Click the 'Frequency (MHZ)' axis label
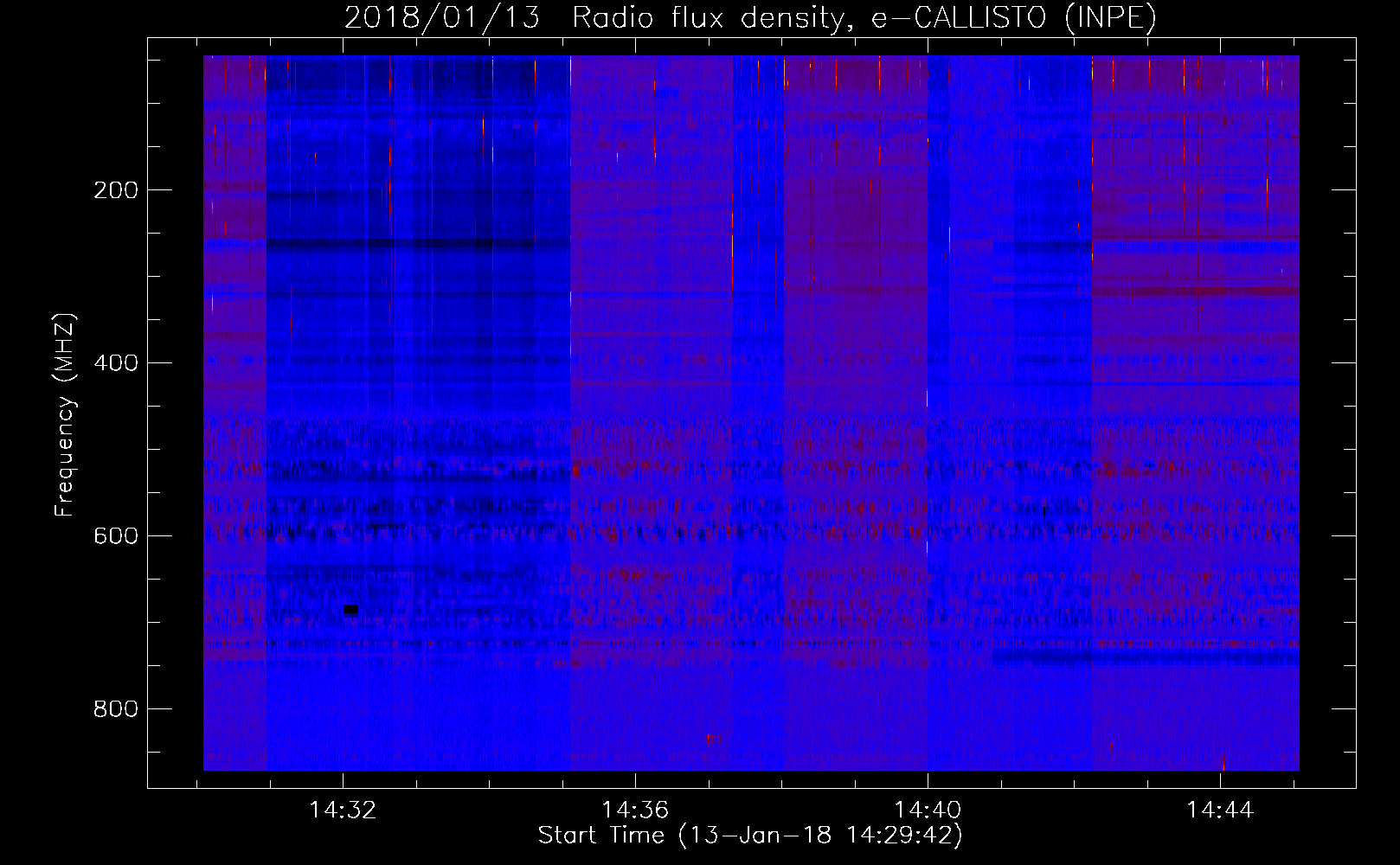The width and height of the screenshot is (1400, 865). click(x=65, y=415)
